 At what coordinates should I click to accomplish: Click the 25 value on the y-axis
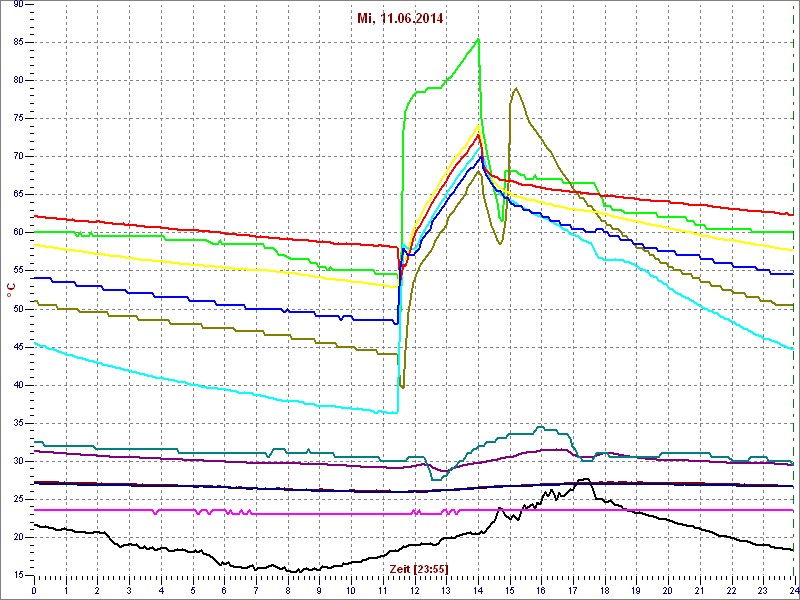[17, 499]
